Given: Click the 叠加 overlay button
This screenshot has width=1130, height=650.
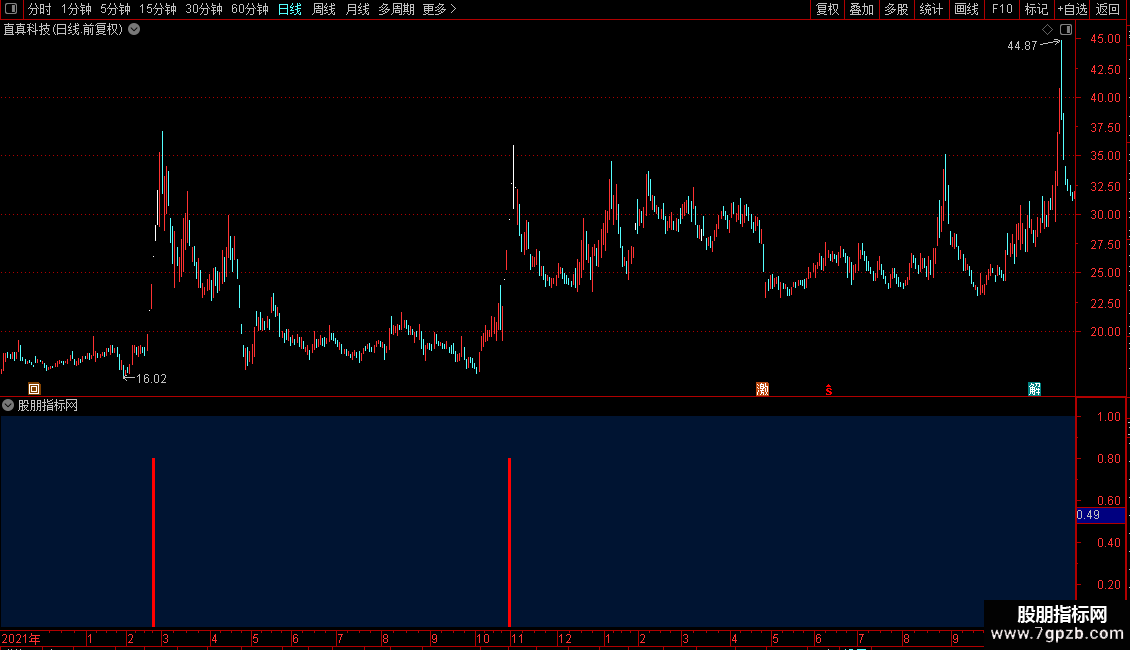Looking at the screenshot, I should point(861,9).
